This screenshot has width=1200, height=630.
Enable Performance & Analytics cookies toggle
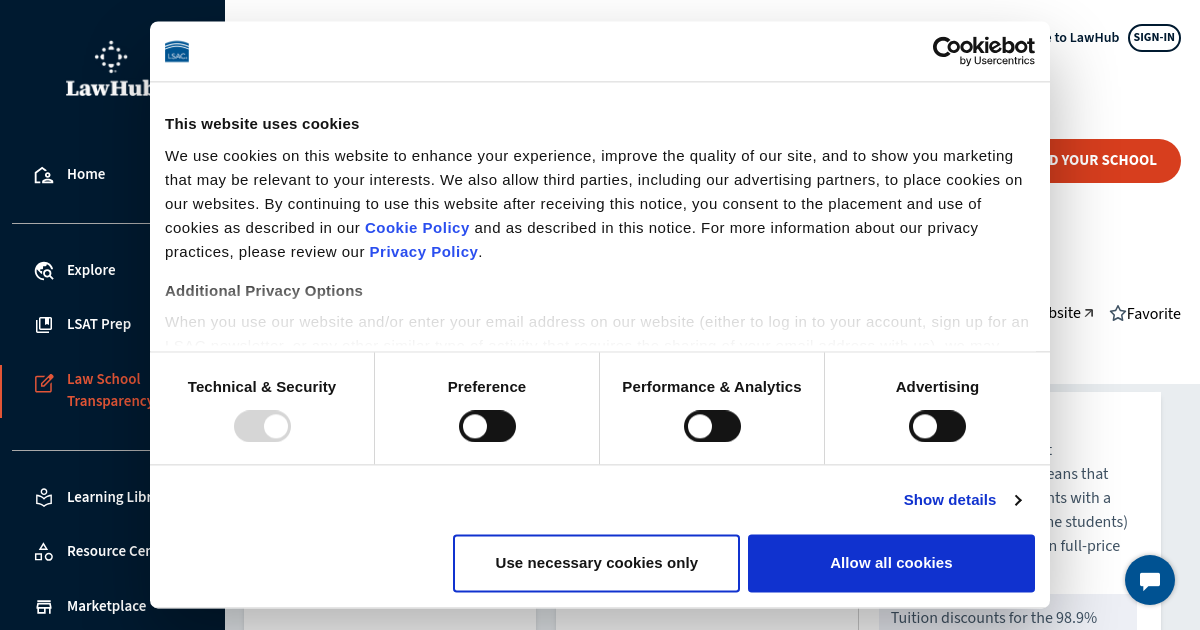pyautogui.click(x=712, y=426)
